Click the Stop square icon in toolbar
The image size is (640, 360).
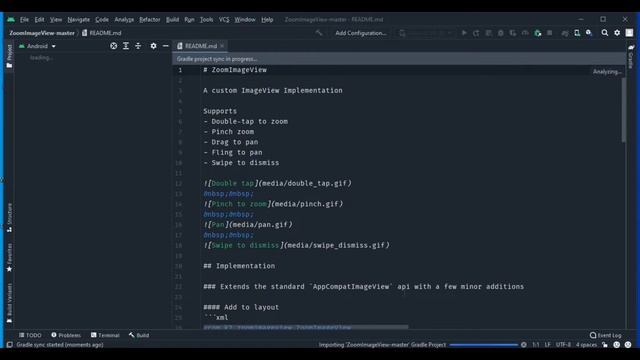coord(550,33)
